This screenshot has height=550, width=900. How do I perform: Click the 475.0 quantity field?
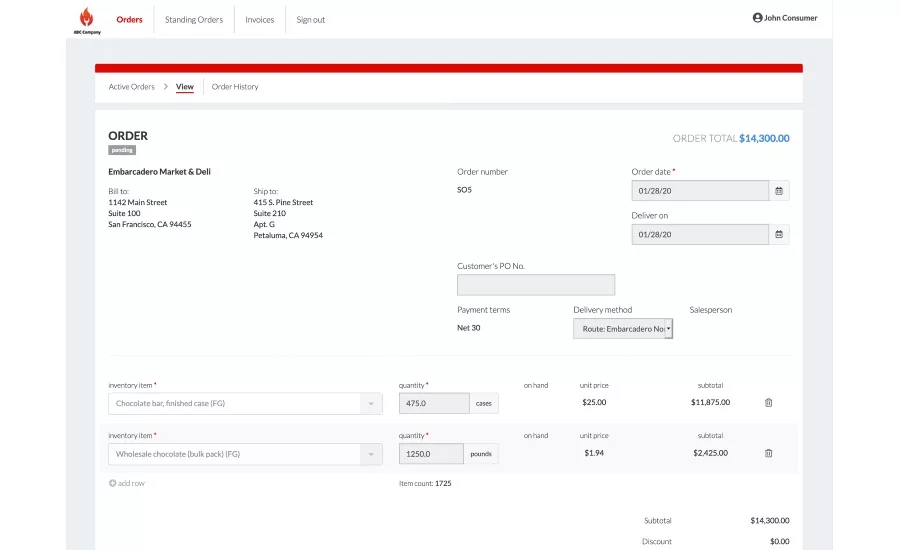(x=434, y=403)
